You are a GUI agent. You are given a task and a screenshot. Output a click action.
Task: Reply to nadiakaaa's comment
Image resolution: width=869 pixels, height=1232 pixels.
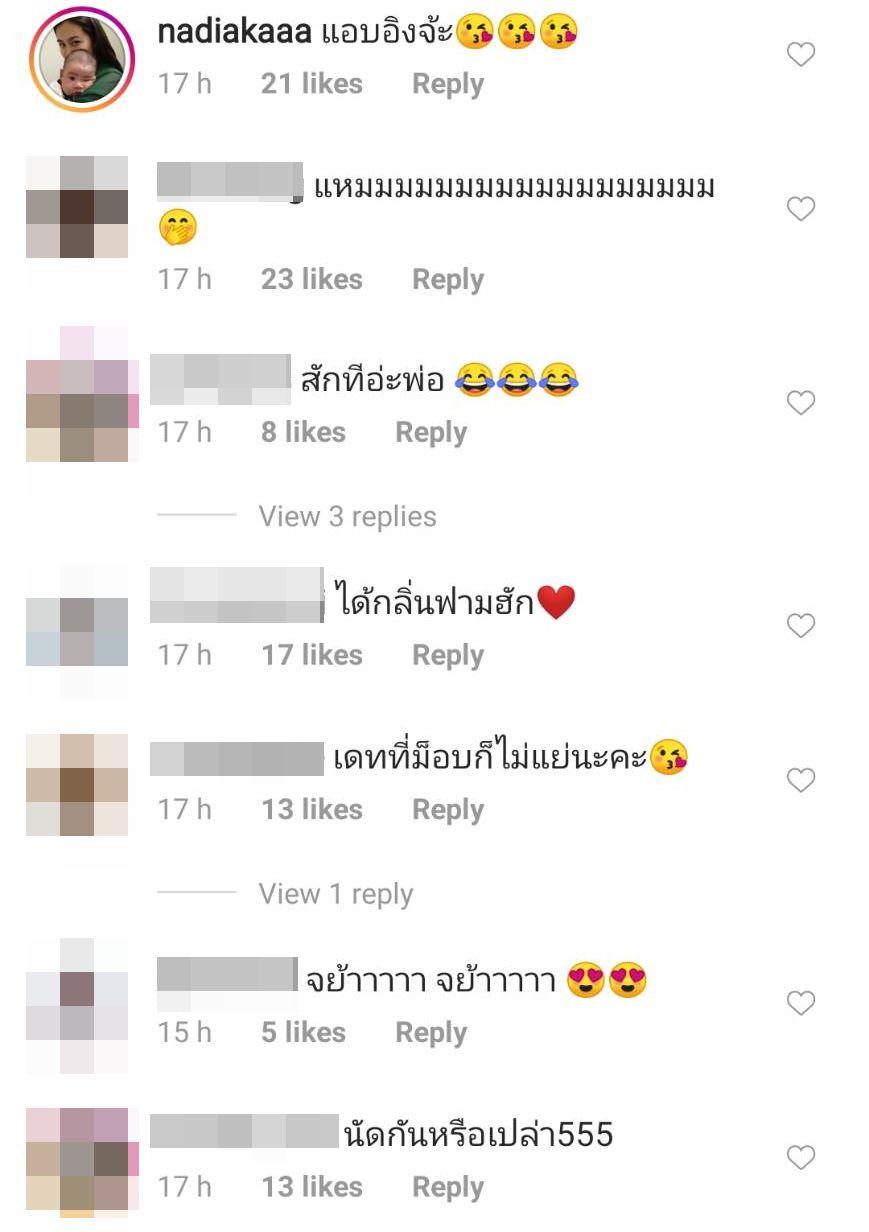coord(448,84)
